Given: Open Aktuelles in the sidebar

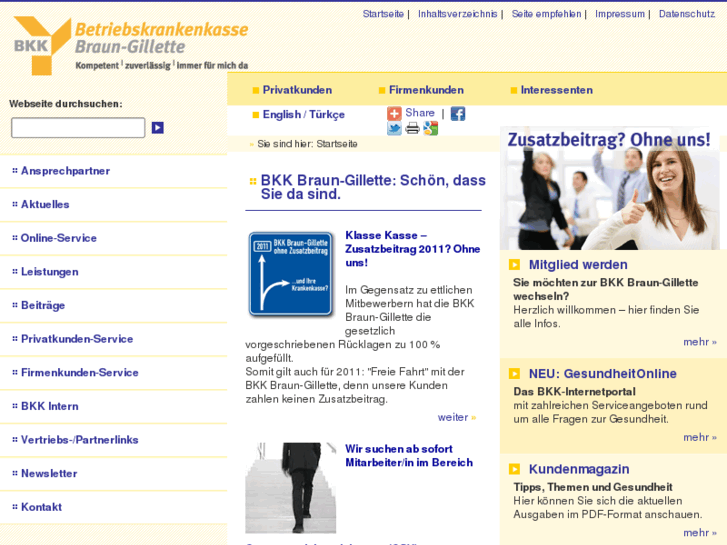Looking at the screenshot, I should tap(45, 205).
